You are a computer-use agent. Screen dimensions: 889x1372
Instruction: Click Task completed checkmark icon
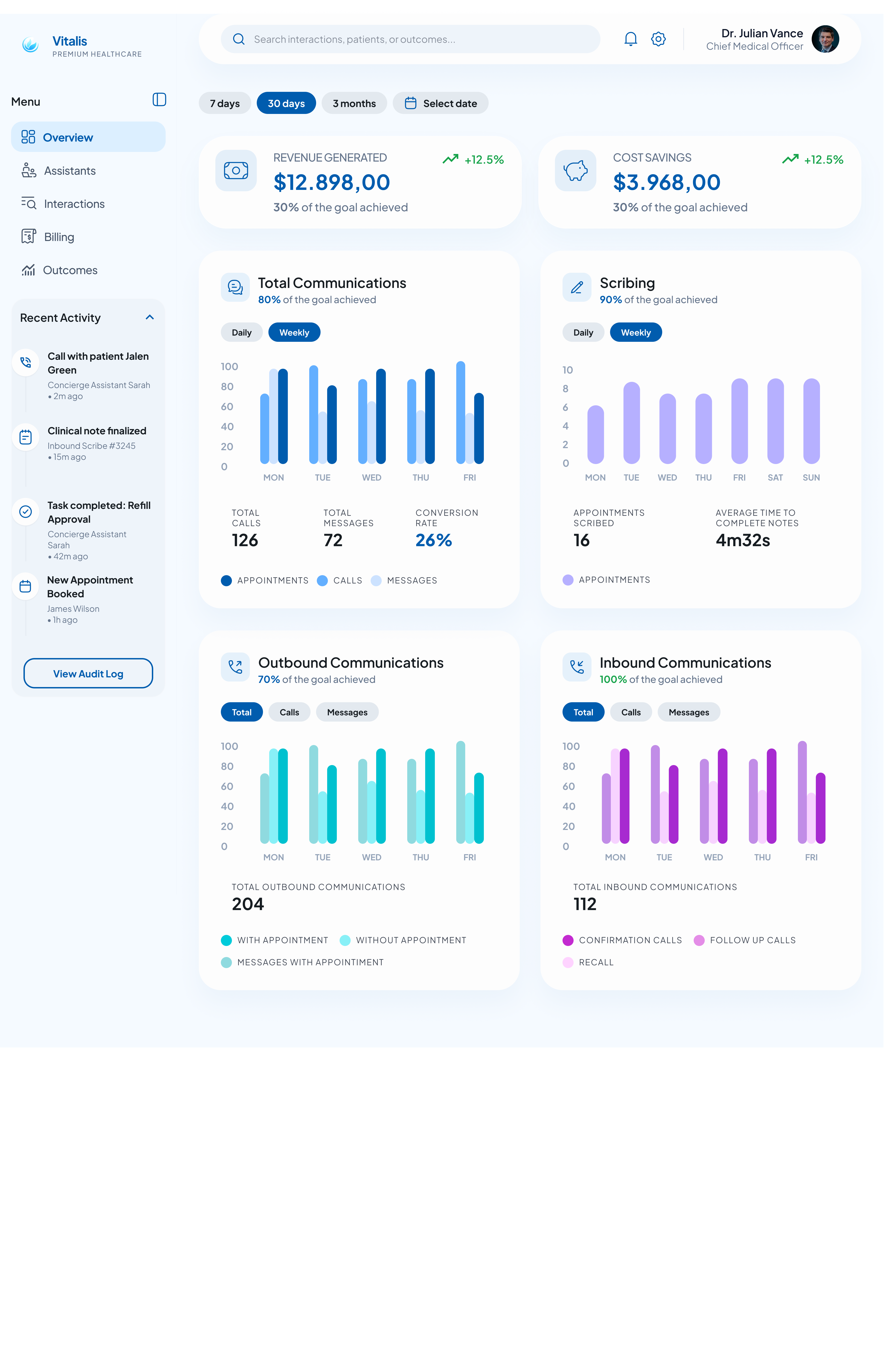[25, 511]
